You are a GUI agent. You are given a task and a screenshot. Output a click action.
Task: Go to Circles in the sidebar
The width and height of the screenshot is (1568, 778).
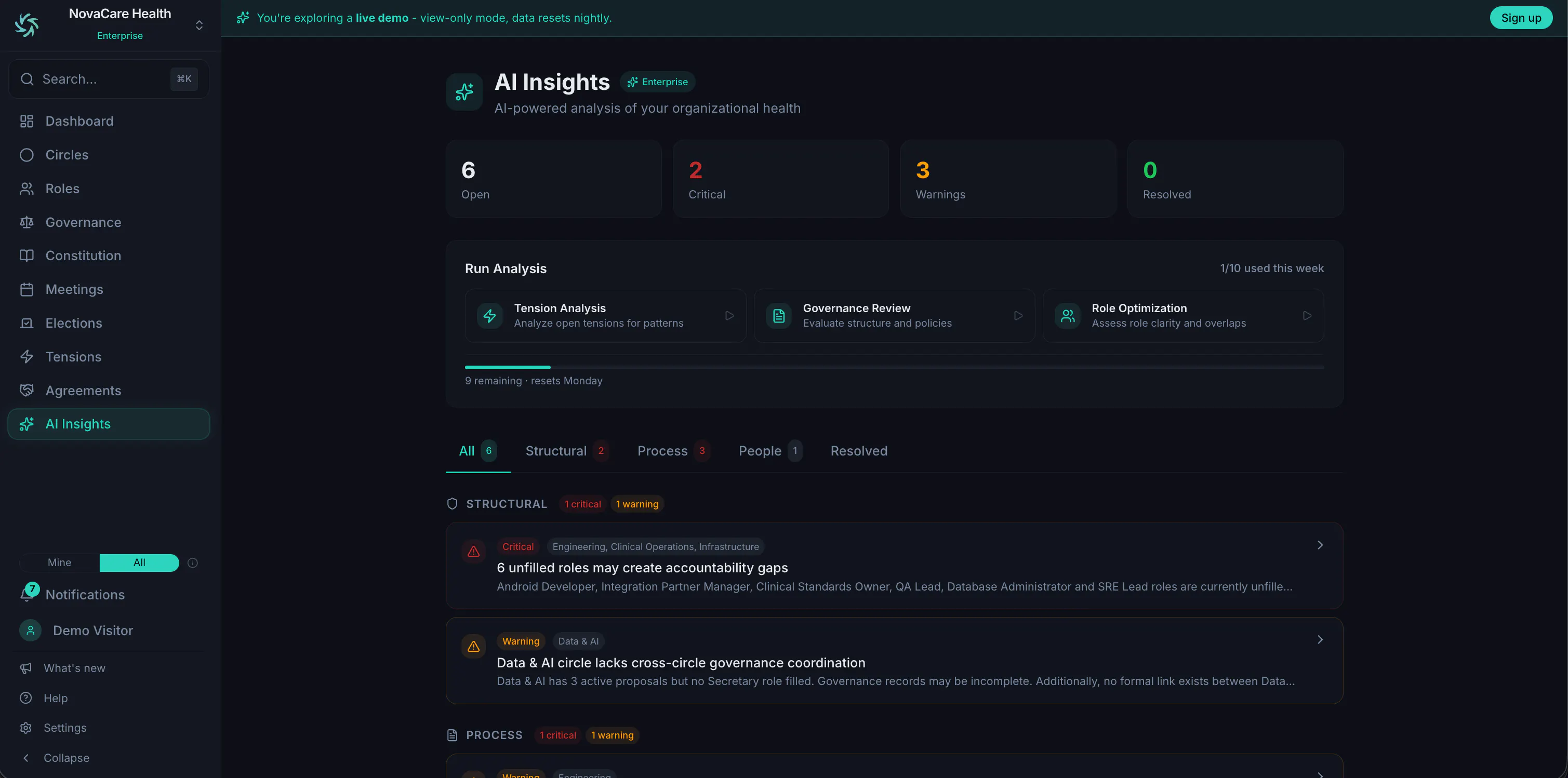[x=109, y=155]
